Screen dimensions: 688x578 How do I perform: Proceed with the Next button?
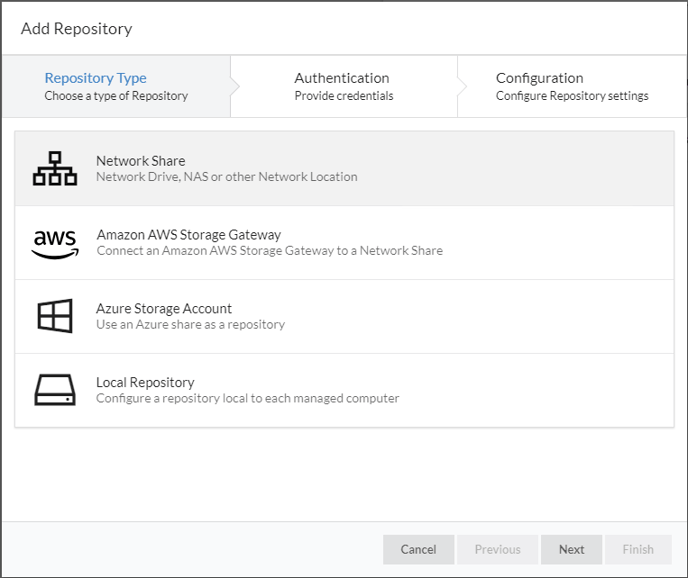[x=571, y=549]
